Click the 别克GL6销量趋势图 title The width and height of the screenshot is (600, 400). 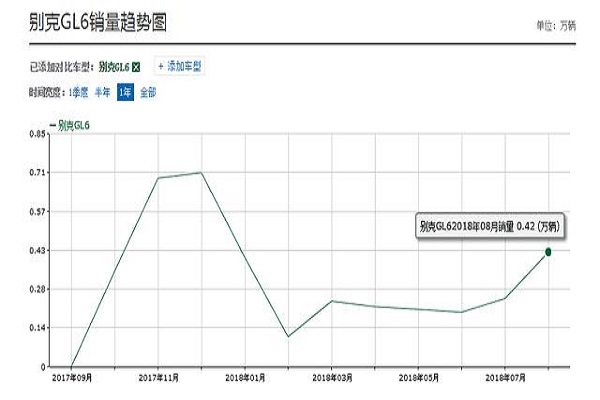[x=98, y=22]
